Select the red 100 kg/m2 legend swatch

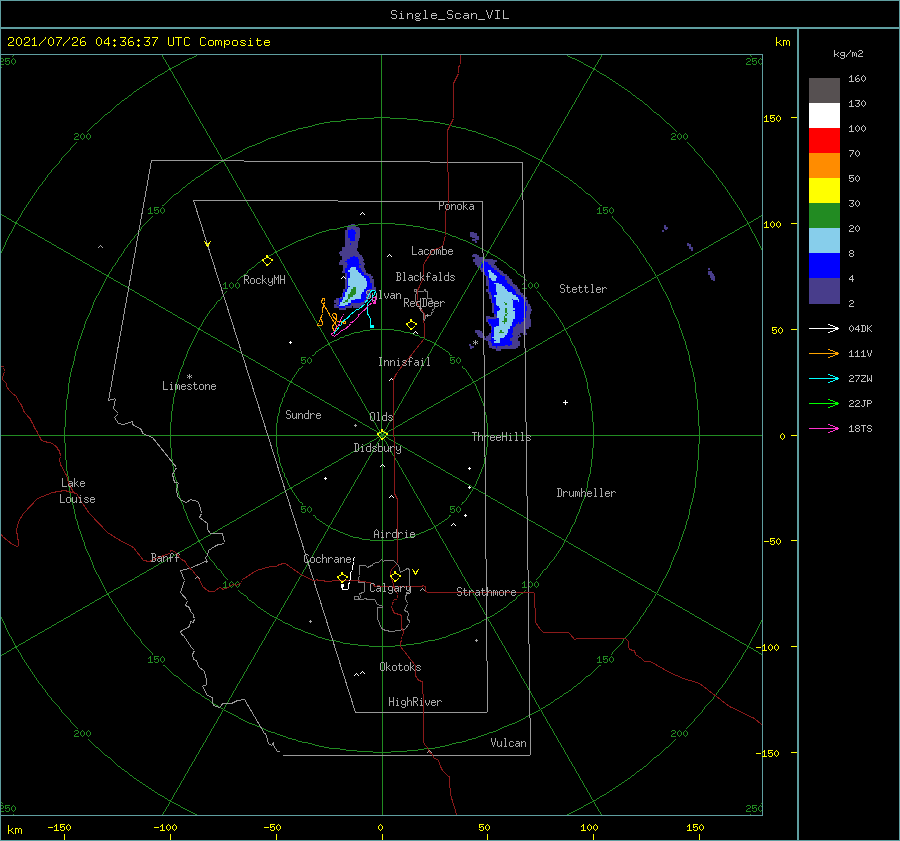pos(824,141)
